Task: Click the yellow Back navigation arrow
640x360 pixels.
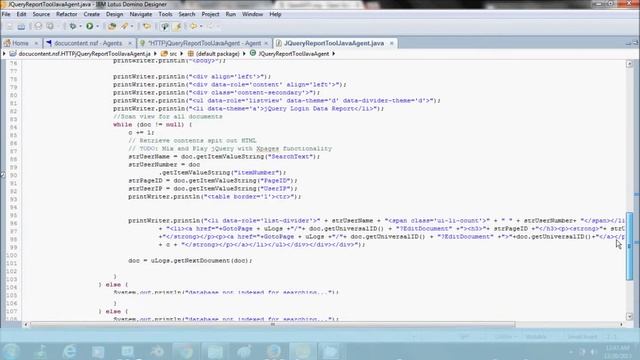Action: (193, 27)
